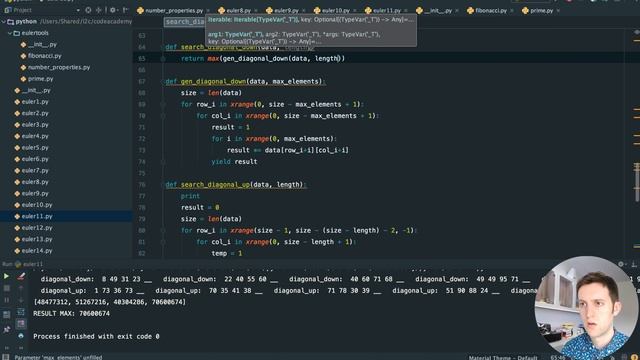
Task: Open euler9.py in project tree
Action: pos(35,193)
